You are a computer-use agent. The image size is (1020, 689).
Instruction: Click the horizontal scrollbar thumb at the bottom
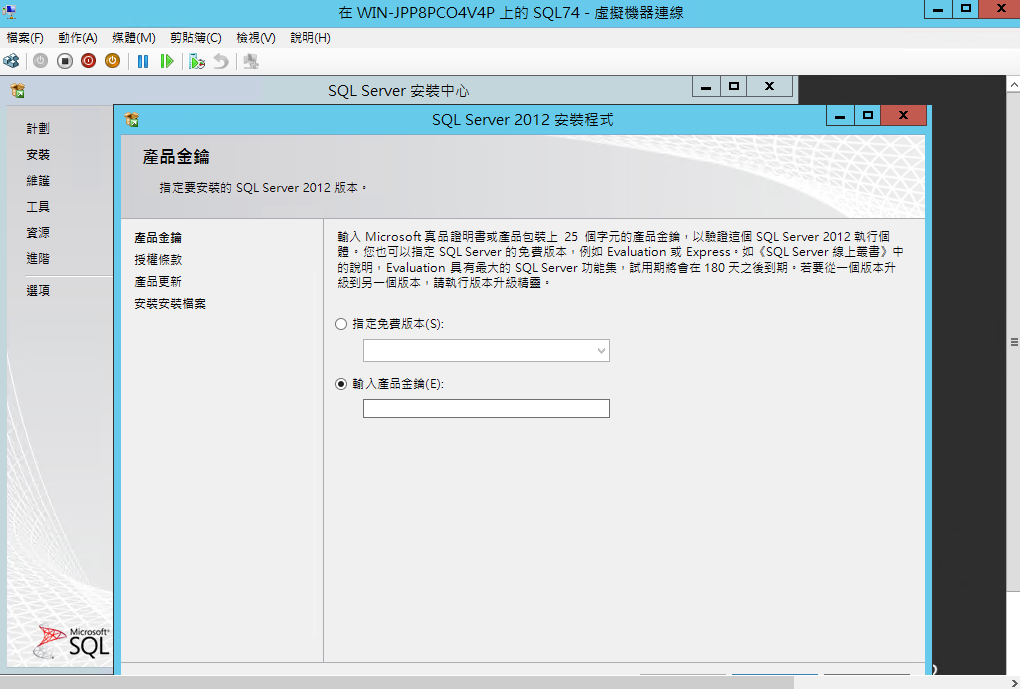(x=397, y=682)
